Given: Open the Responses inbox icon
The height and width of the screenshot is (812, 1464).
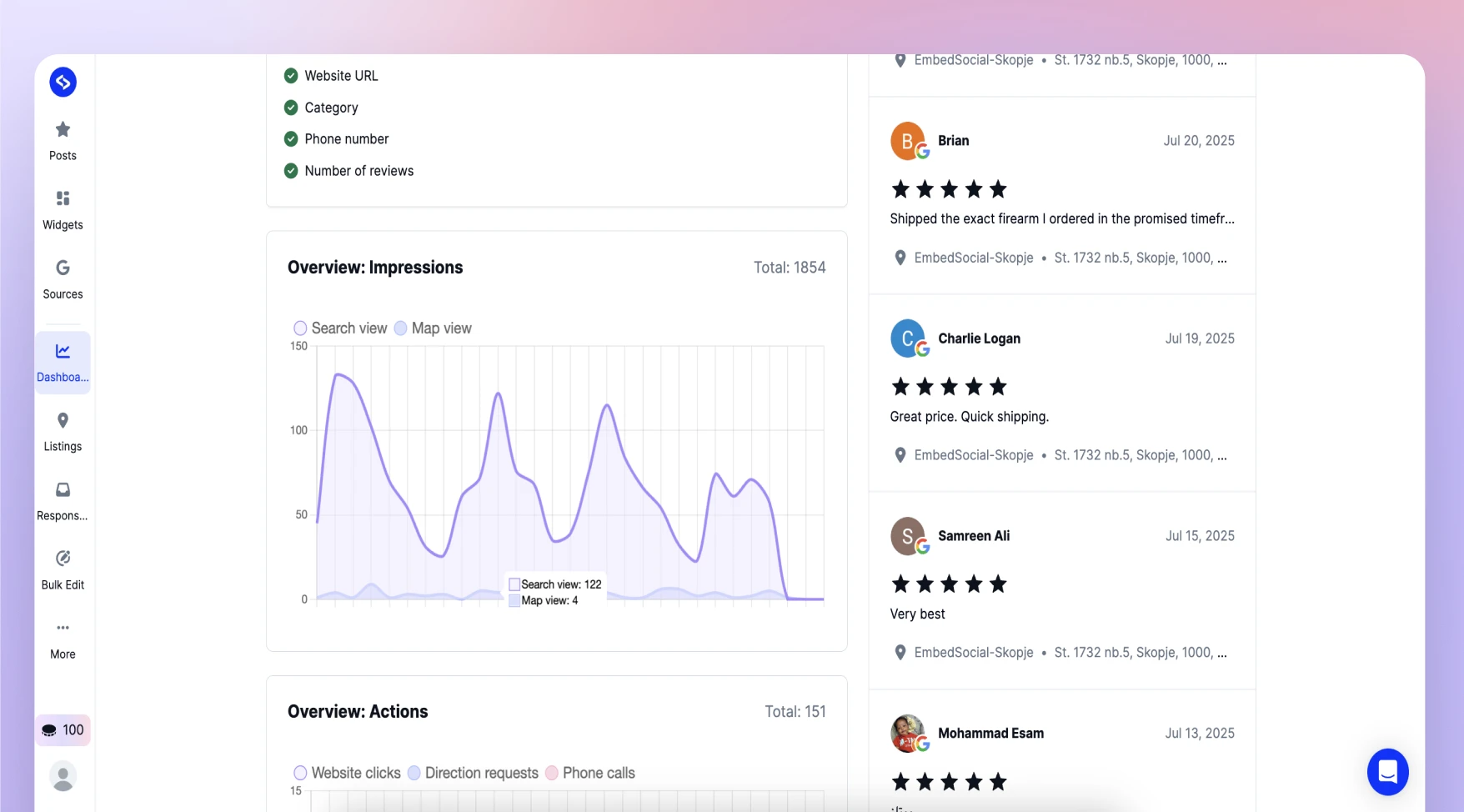Looking at the screenshot, I should coord(63,489).
